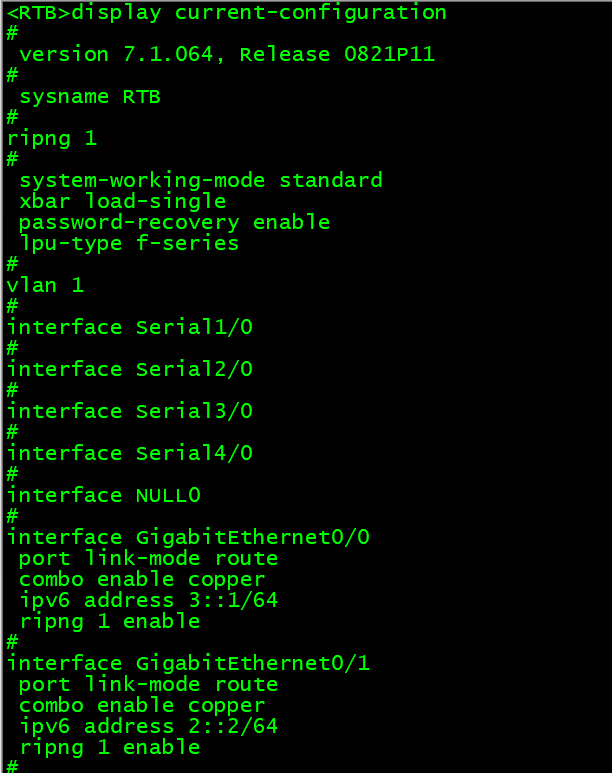
Task: Click the 'interface NULL0' line
Action: tap(104, 496)
